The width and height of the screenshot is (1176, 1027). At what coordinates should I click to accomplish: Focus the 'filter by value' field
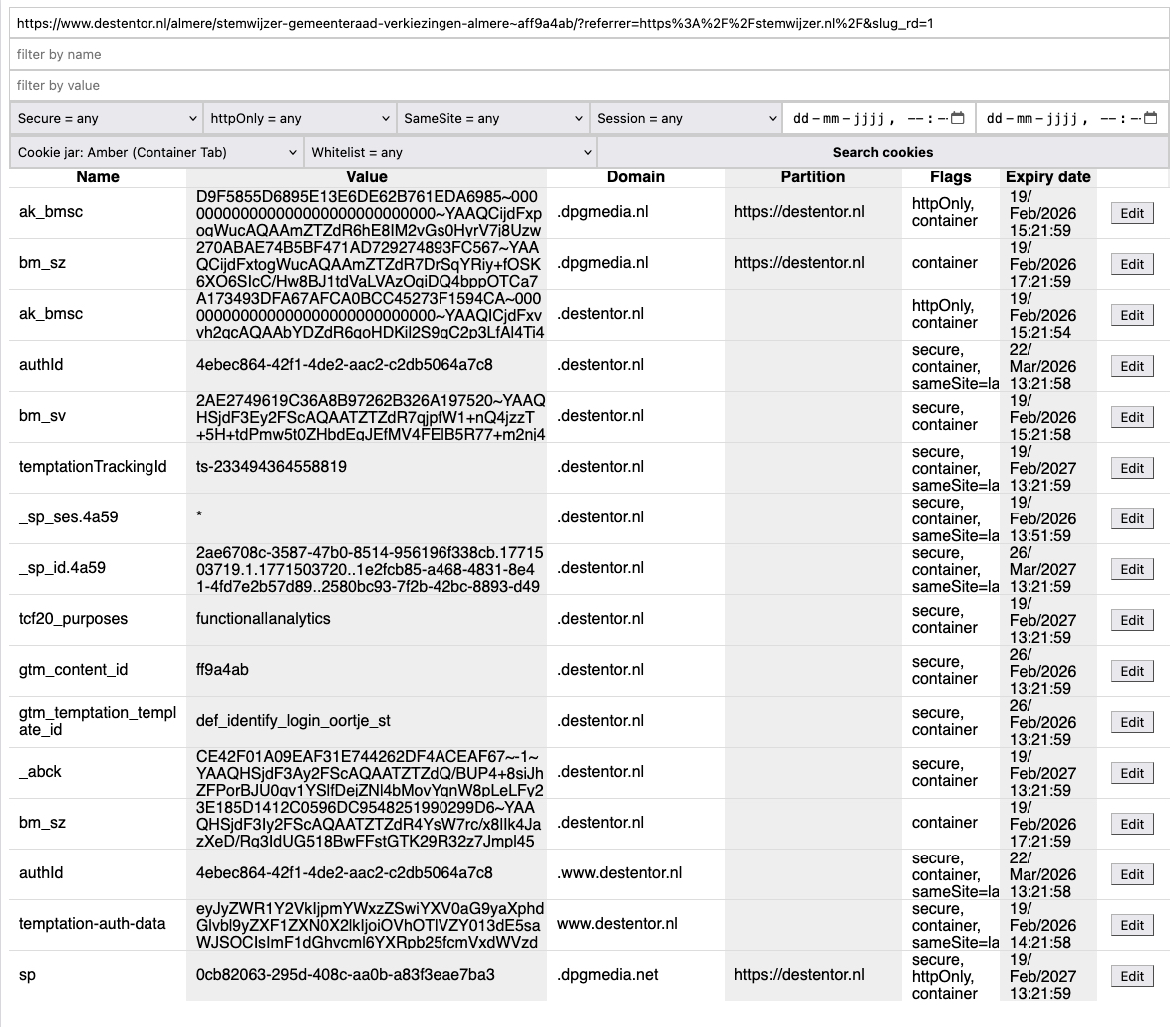(x=588, y=85)
